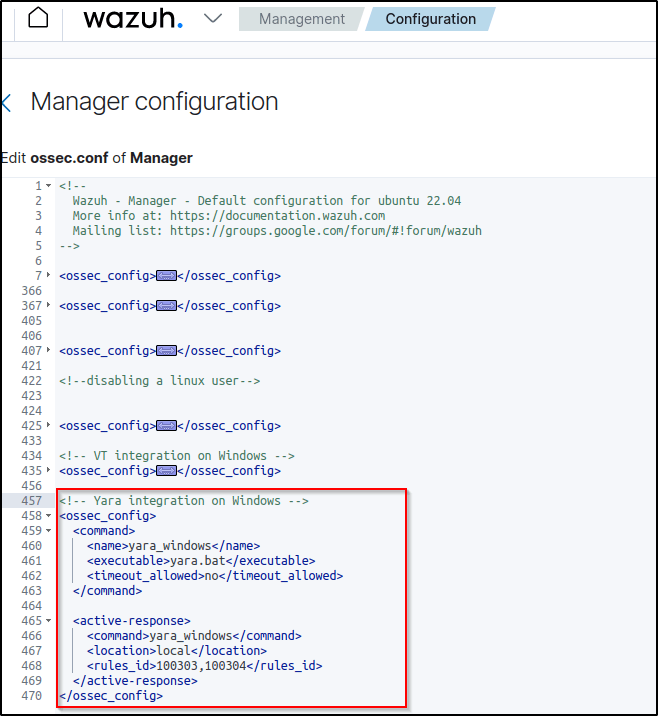Place cursor on yara.bat executable text
The width and height of the screenshot is (658, 716).
point(187,561)
